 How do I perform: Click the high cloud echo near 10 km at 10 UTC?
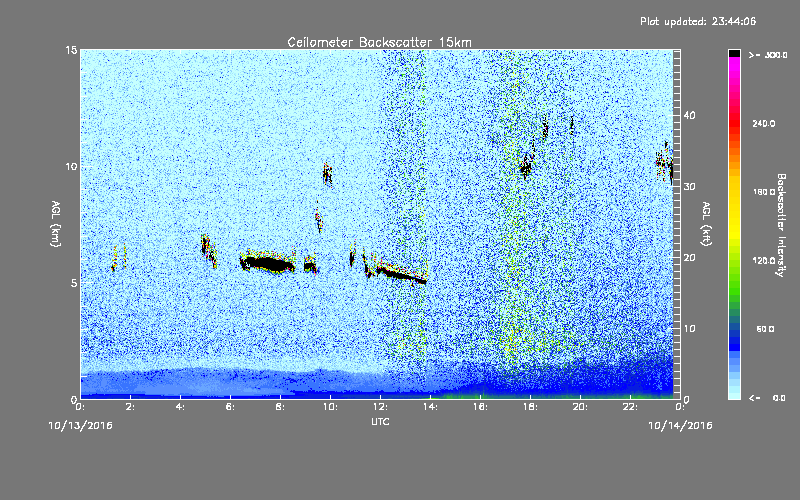tap(328, 174)
